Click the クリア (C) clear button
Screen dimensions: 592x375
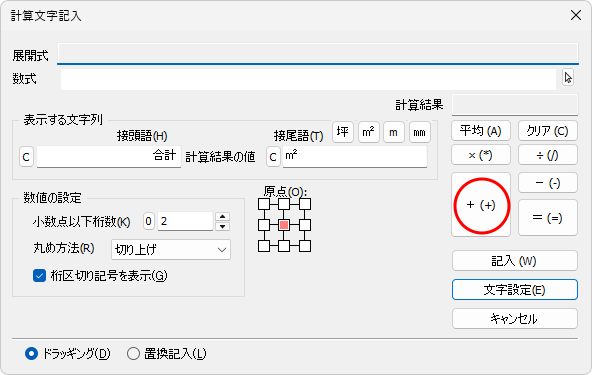[547, 131]
